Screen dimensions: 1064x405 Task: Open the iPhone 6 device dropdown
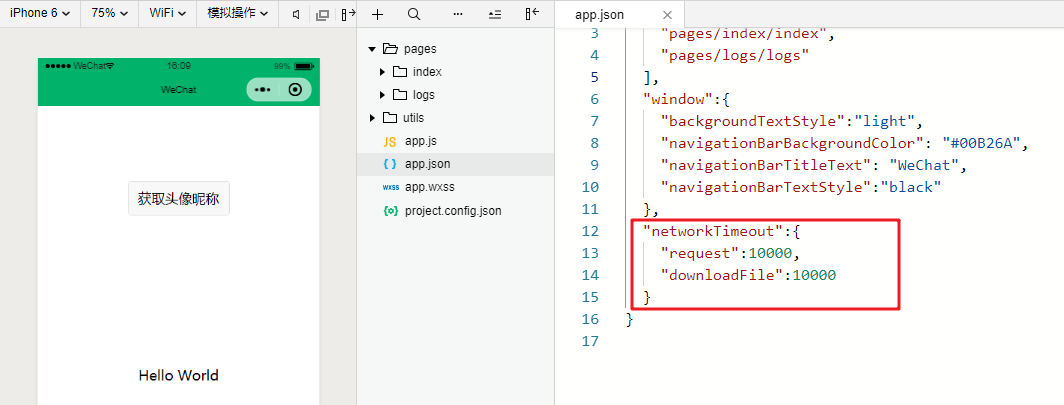[x=40, y=14]
